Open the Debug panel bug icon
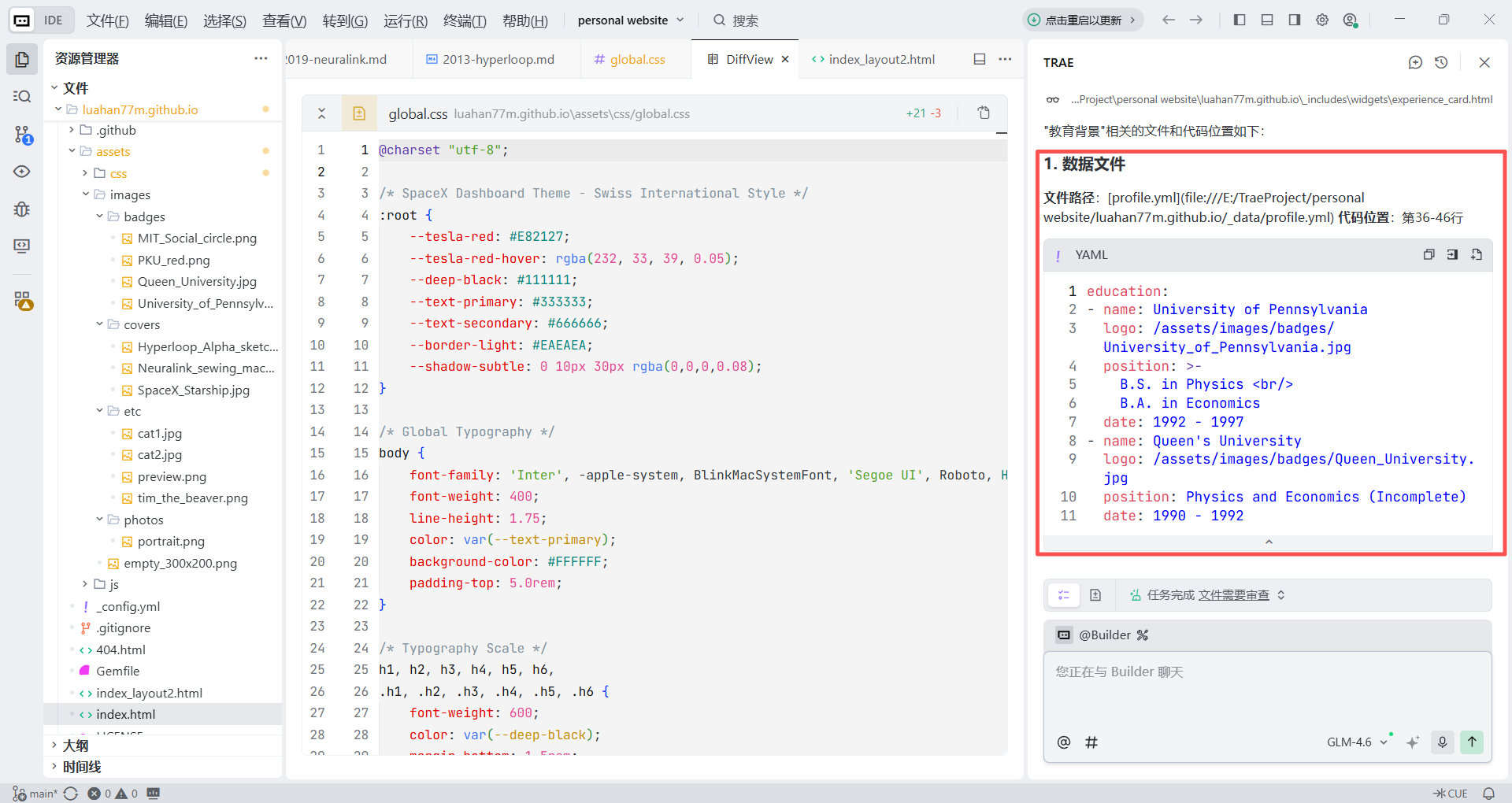The width and height of the screenshot is (1512, 803). pyautogui.click(x=22, y=209)
